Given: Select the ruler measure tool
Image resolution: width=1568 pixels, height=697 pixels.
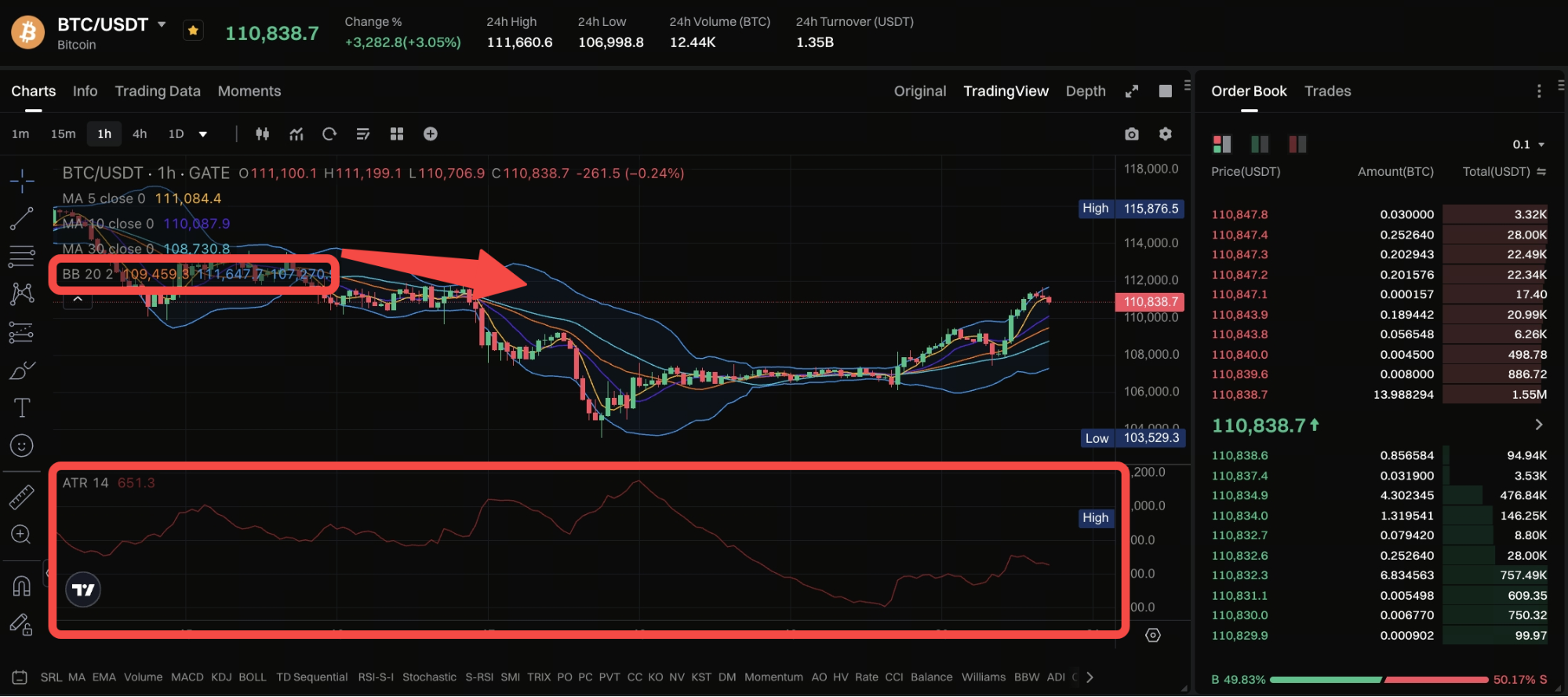Looking at the screenshot, I should (x=21, y=497).
